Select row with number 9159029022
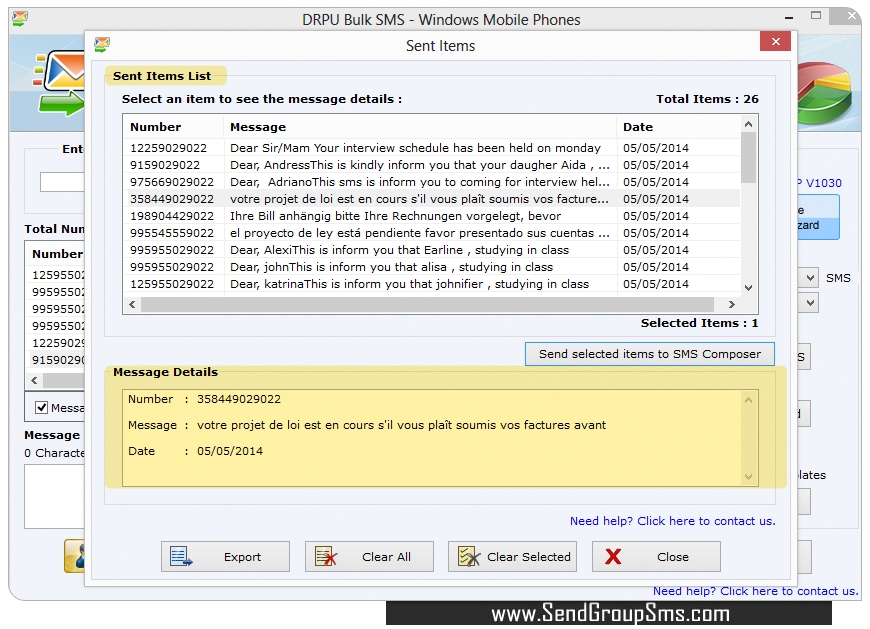This screenshot has height=629, width=870. [432, 165]
